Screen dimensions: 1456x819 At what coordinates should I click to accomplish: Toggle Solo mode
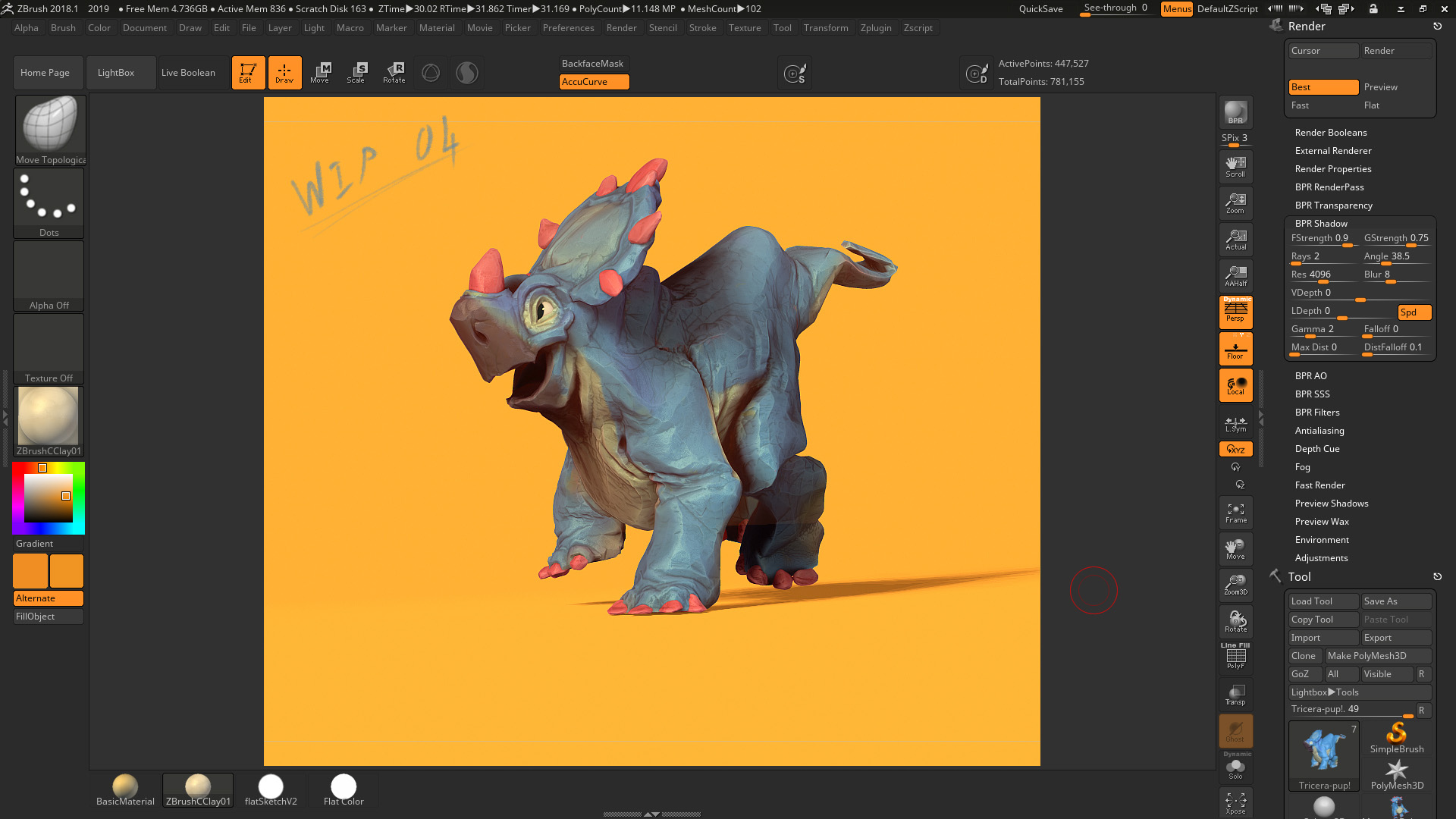tap(1235, 768)
